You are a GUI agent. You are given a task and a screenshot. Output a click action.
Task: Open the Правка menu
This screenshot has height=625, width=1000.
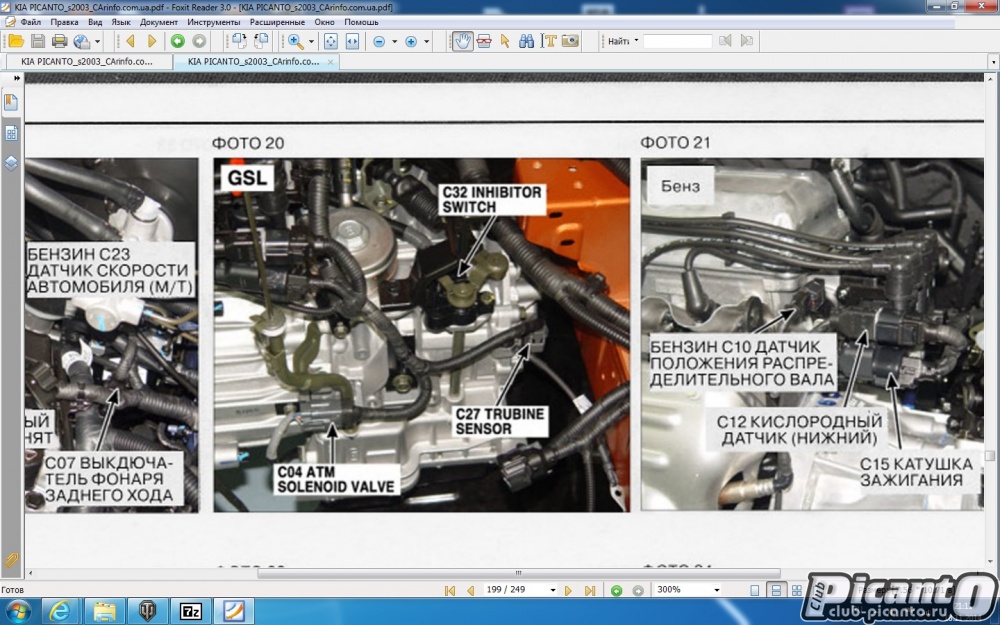(x=64, y=22)
